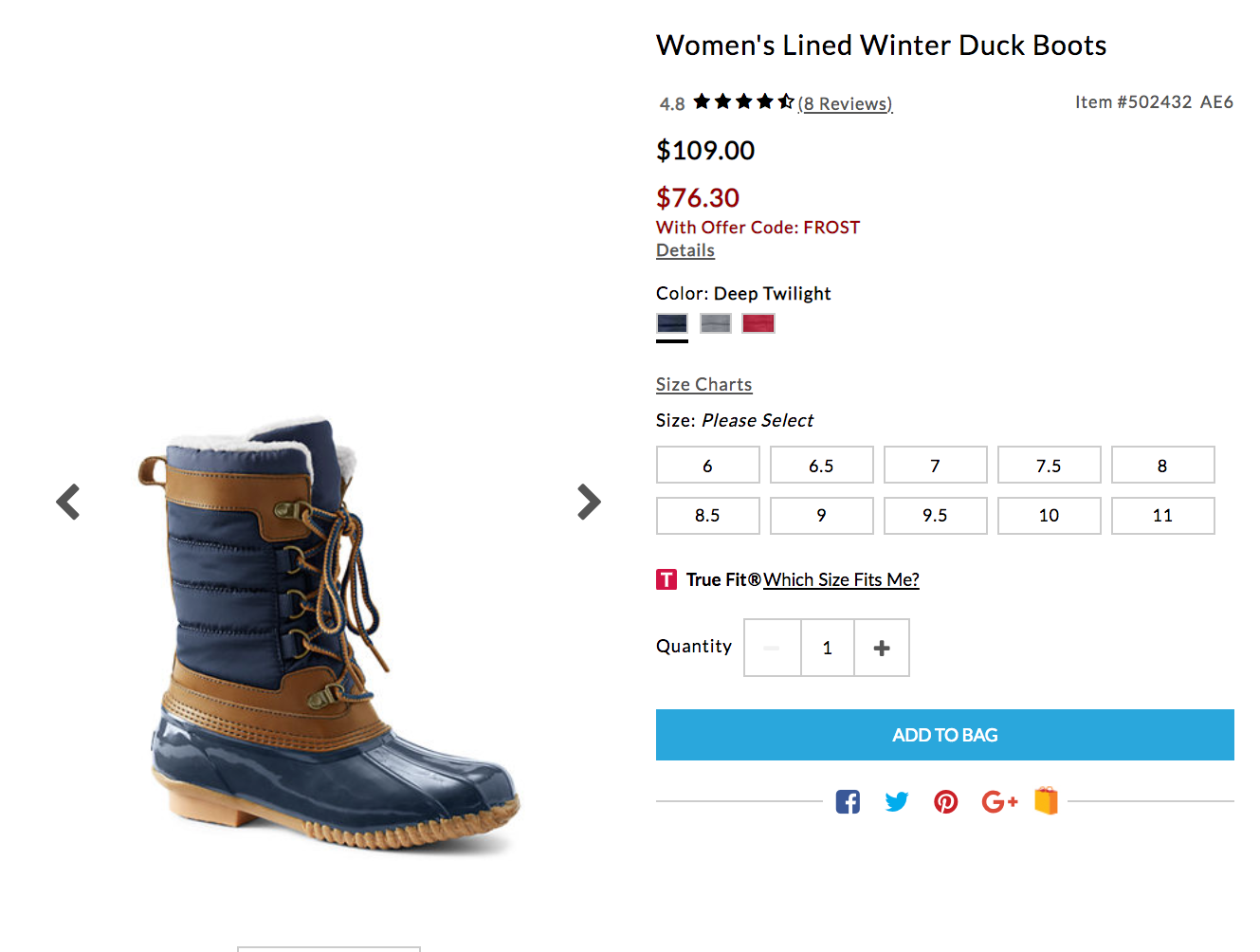This screenshot has height=952, width=1260.
Task: Choose the red color swatch
Action: [x=758, y=323]
